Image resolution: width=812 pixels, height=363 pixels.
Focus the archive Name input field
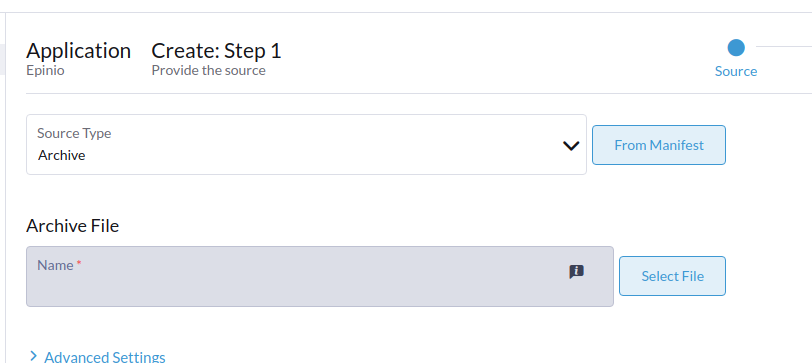[320, 277]
